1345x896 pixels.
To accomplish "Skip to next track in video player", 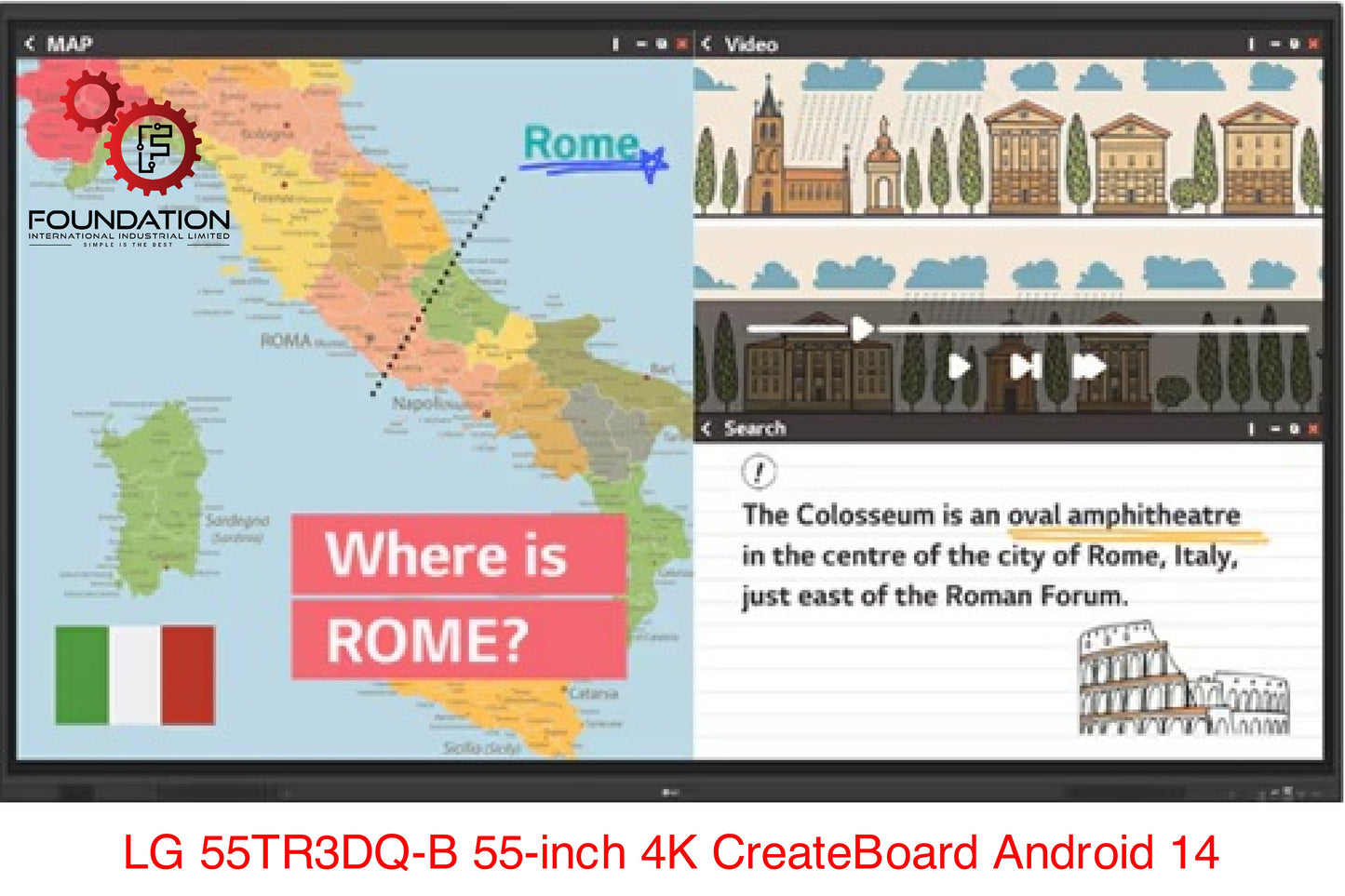I will (x=1025, y=367).
